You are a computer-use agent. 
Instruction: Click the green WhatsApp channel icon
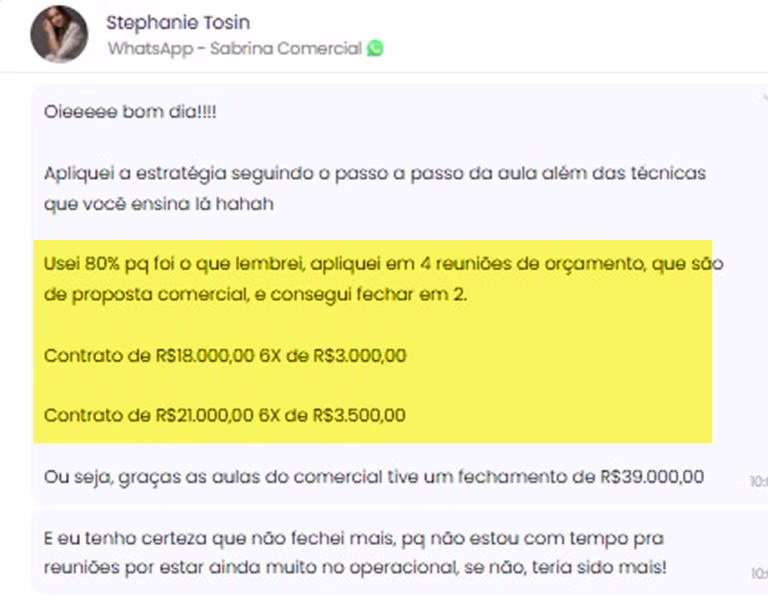pos(375,48)
